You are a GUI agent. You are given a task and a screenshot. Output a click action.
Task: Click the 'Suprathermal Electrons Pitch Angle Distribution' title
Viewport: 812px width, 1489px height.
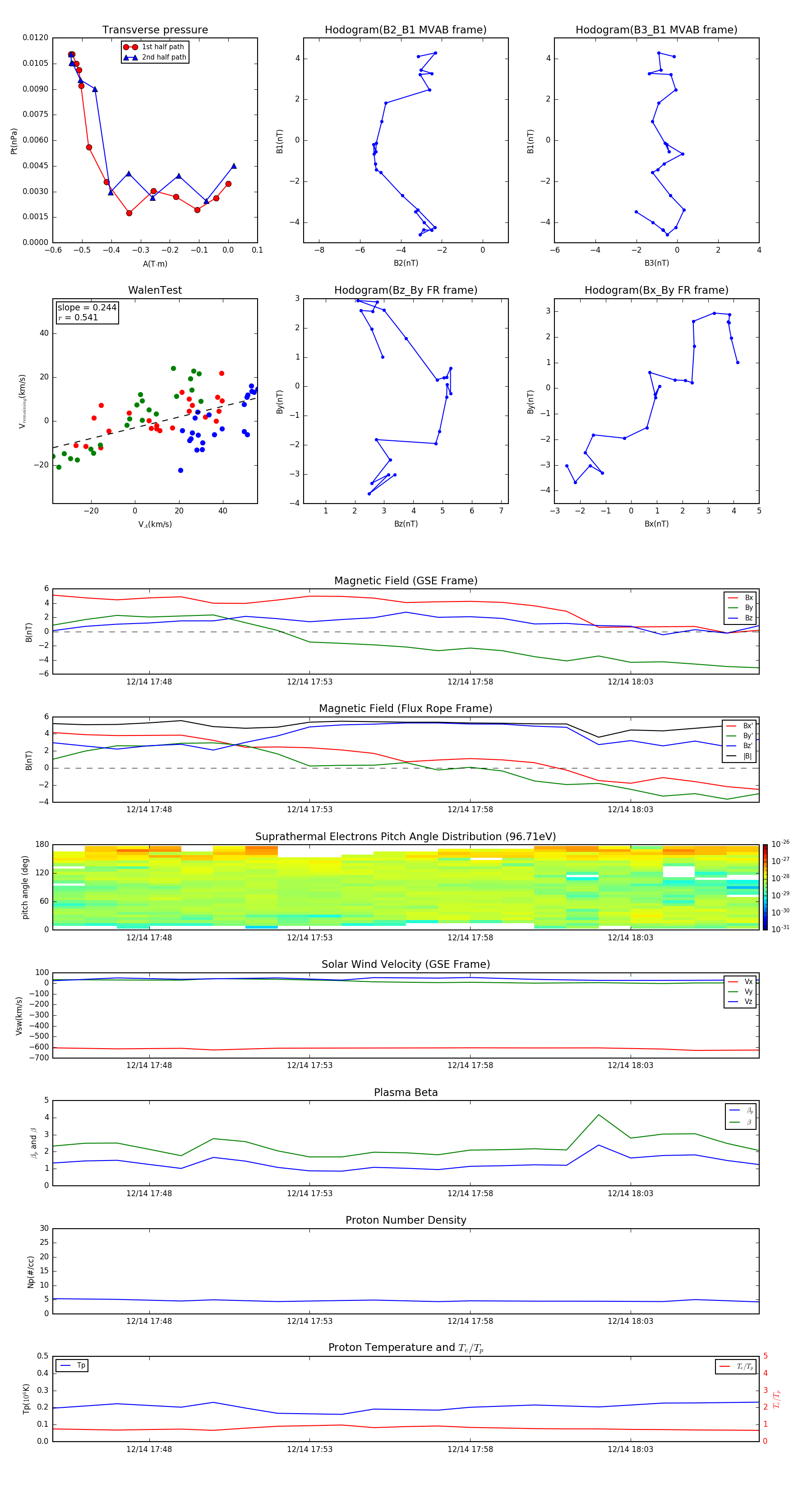(406, 837)
